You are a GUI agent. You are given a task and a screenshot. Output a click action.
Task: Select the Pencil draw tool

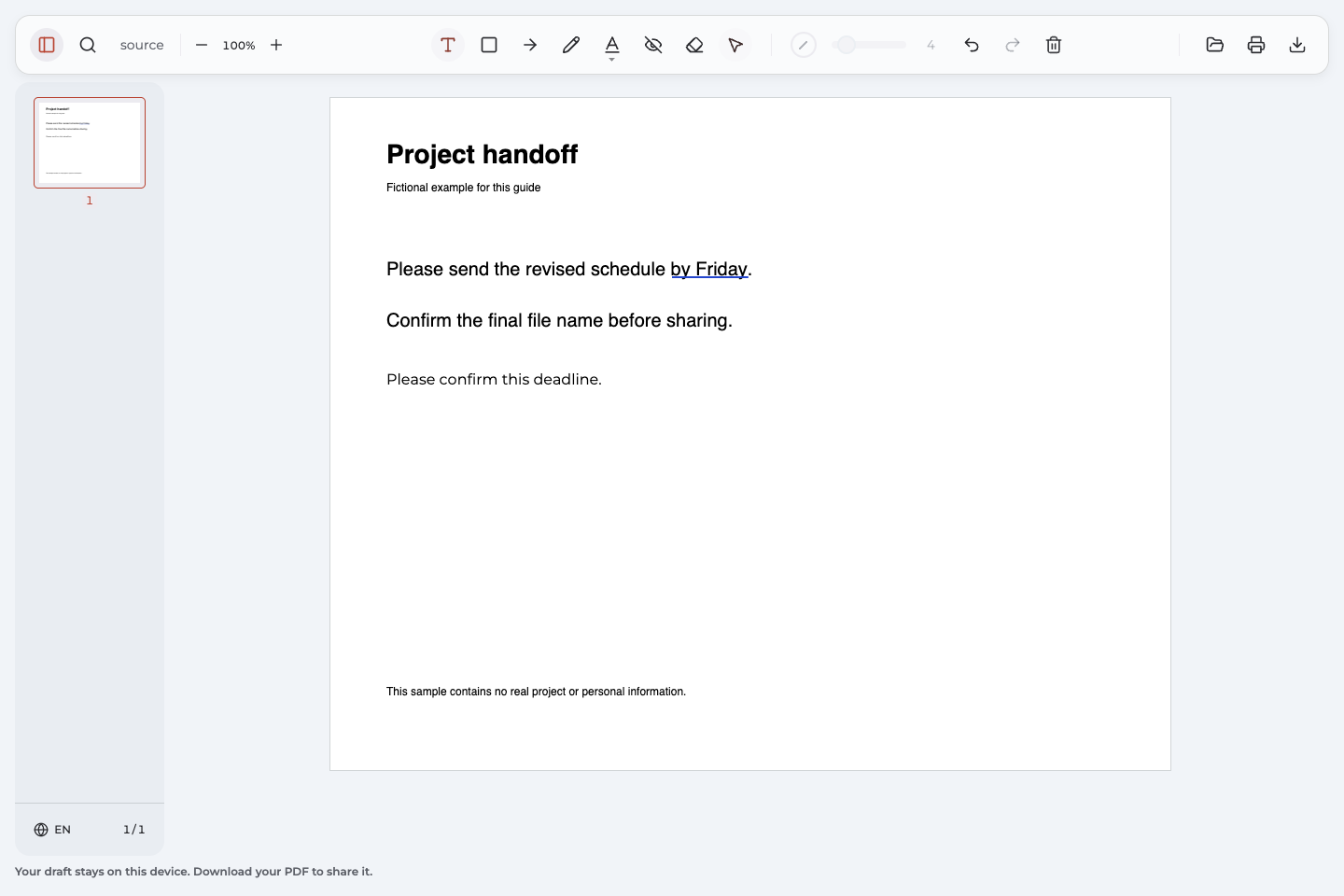click(x=571, y=45)
